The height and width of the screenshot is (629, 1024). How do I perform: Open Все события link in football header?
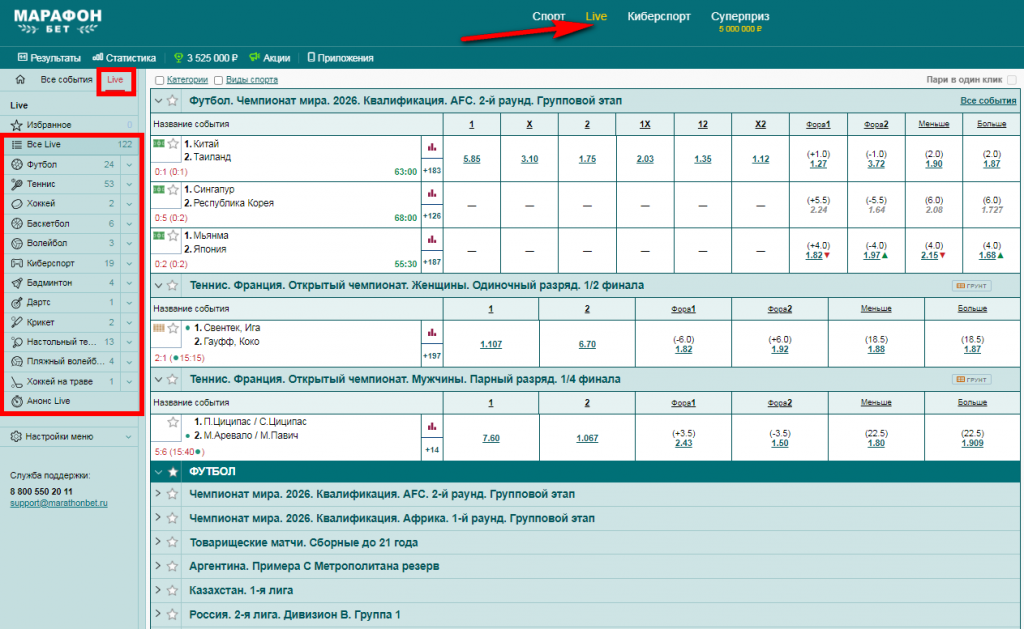point(987,101)
